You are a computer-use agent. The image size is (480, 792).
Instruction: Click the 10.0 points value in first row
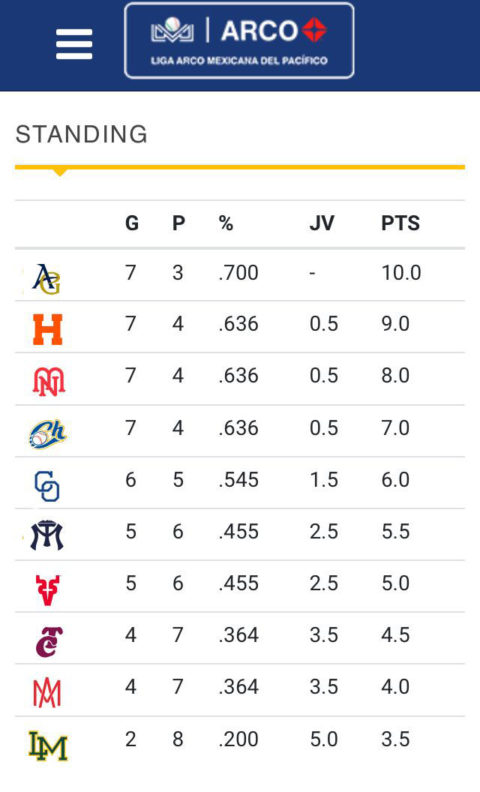pyautogui.click(x=401, y=273)
